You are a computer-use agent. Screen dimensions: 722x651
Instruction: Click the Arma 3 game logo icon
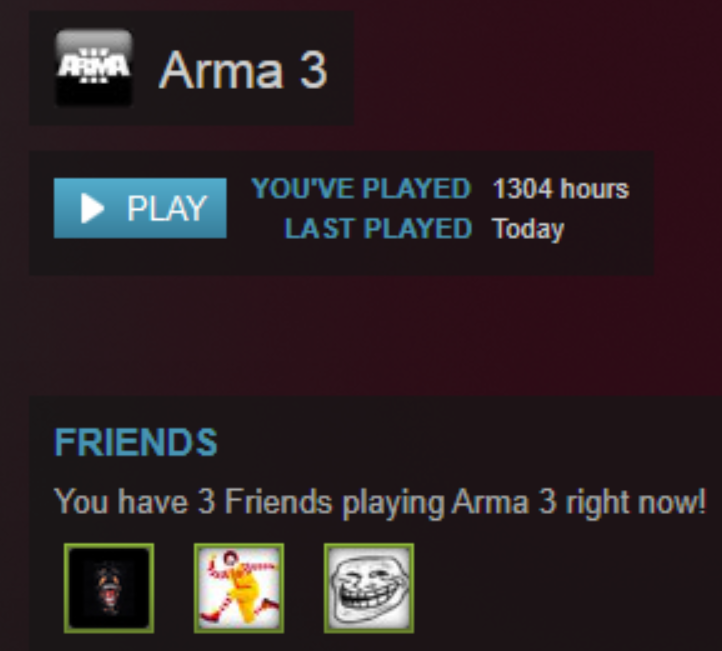tap(94, 67)
